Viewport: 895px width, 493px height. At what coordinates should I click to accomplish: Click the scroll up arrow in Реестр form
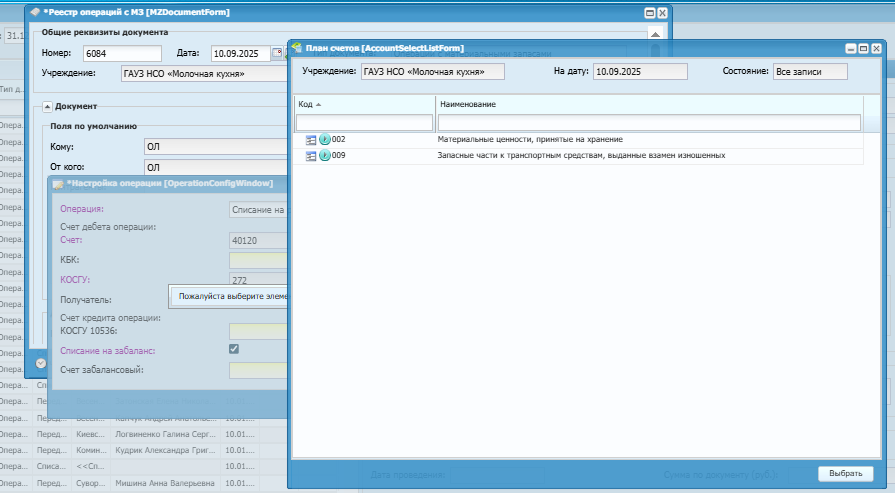click(x=655, y=35)
